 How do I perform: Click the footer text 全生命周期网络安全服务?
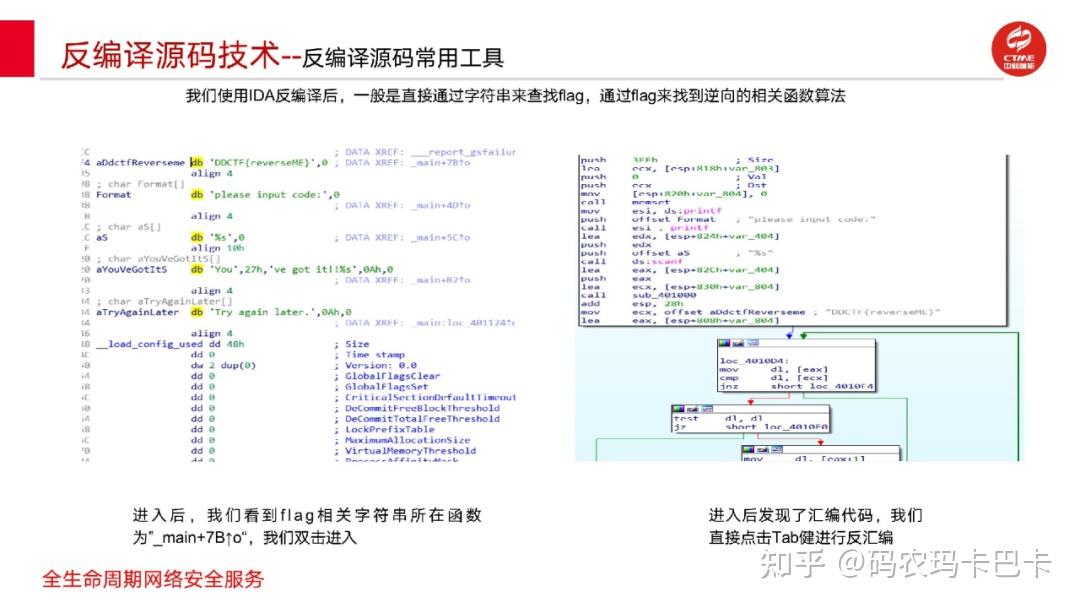point(153,580)
